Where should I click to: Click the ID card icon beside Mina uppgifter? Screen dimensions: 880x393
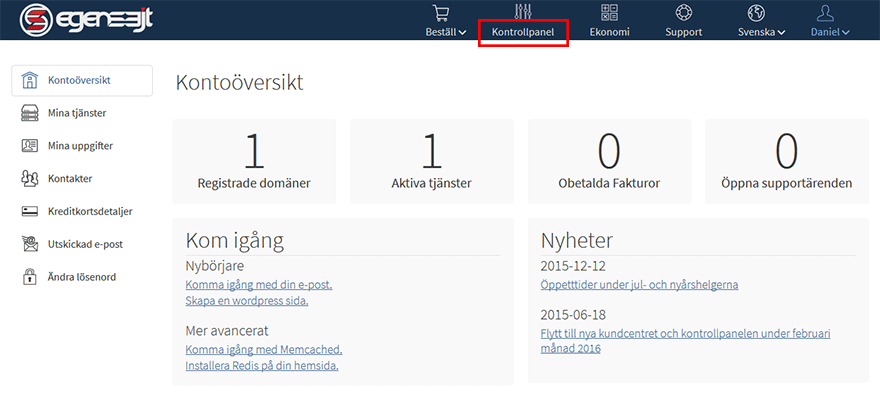29,146
